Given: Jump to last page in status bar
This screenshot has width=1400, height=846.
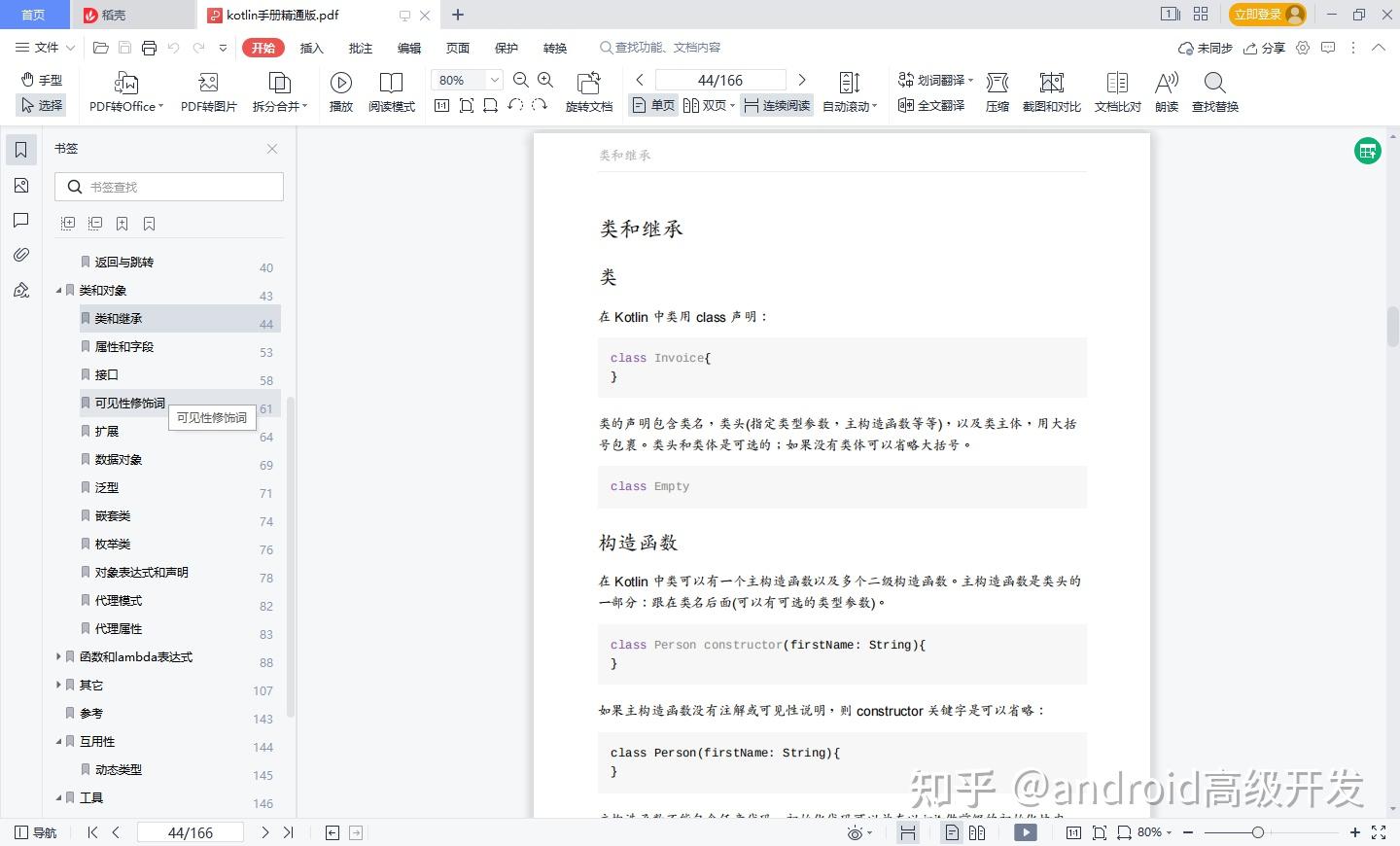Looking at the screenshot, I should pos(288,832).
